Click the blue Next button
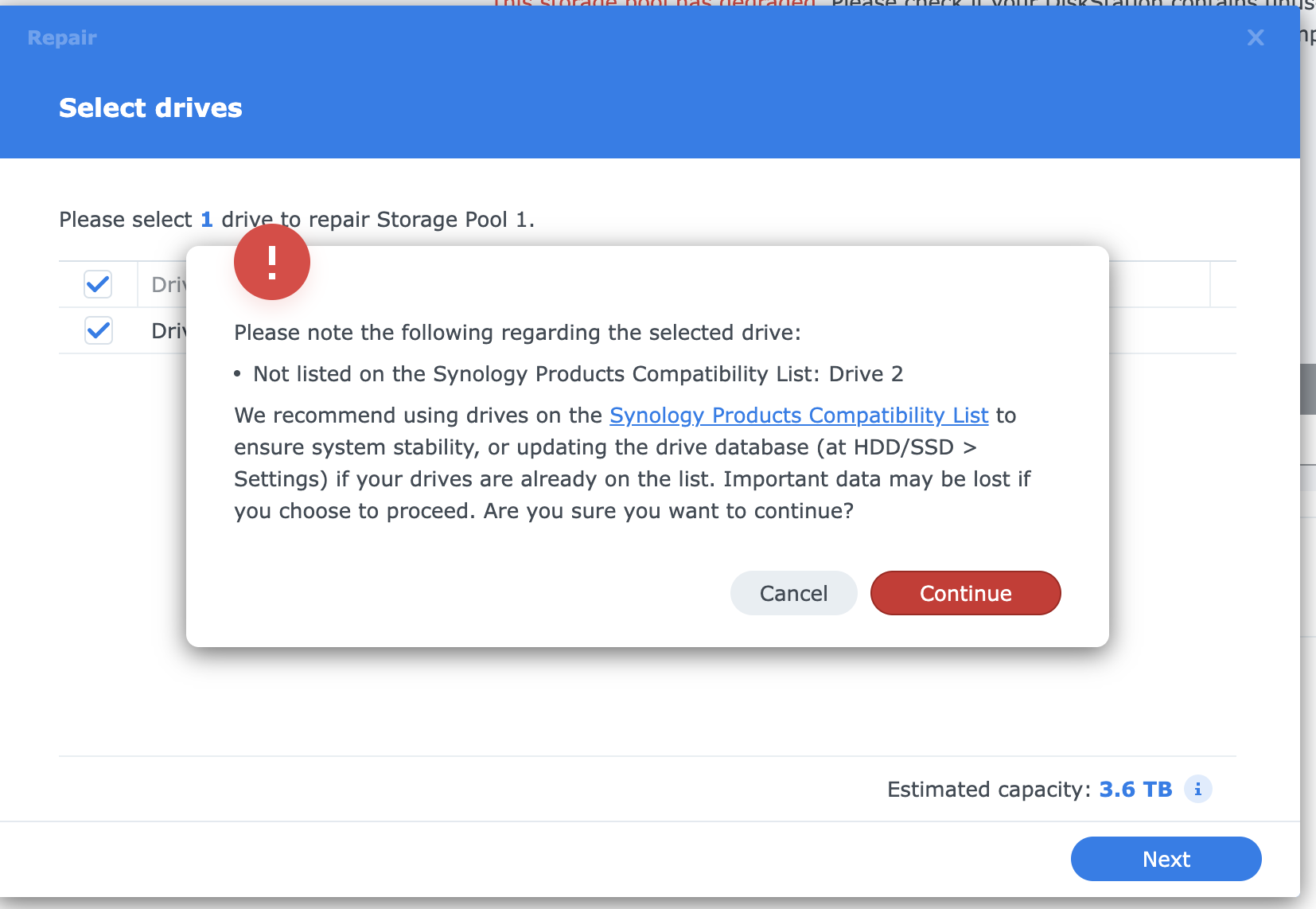The height and width of the screenshot is (909, 1316). coord(1166,859)
